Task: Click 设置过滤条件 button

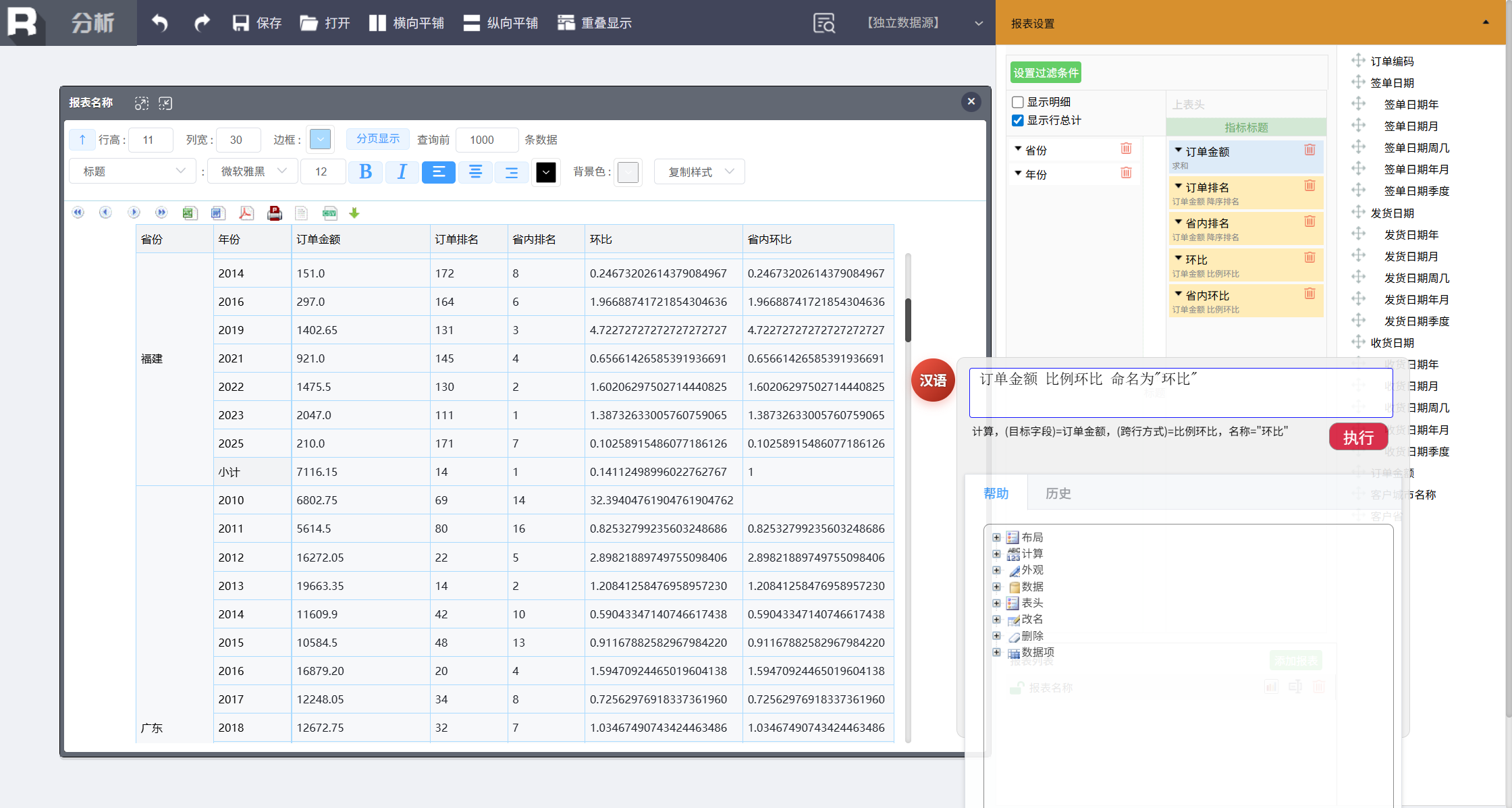Action: click(x=1046, y=73)
